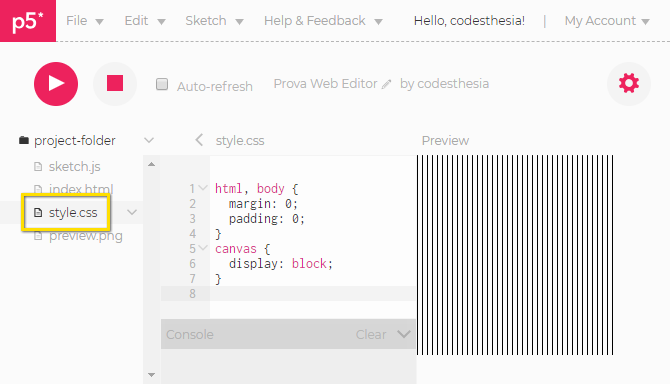Open the My Account menu
Viewport: 670px width, 384px height.
[x=607, y=21]
